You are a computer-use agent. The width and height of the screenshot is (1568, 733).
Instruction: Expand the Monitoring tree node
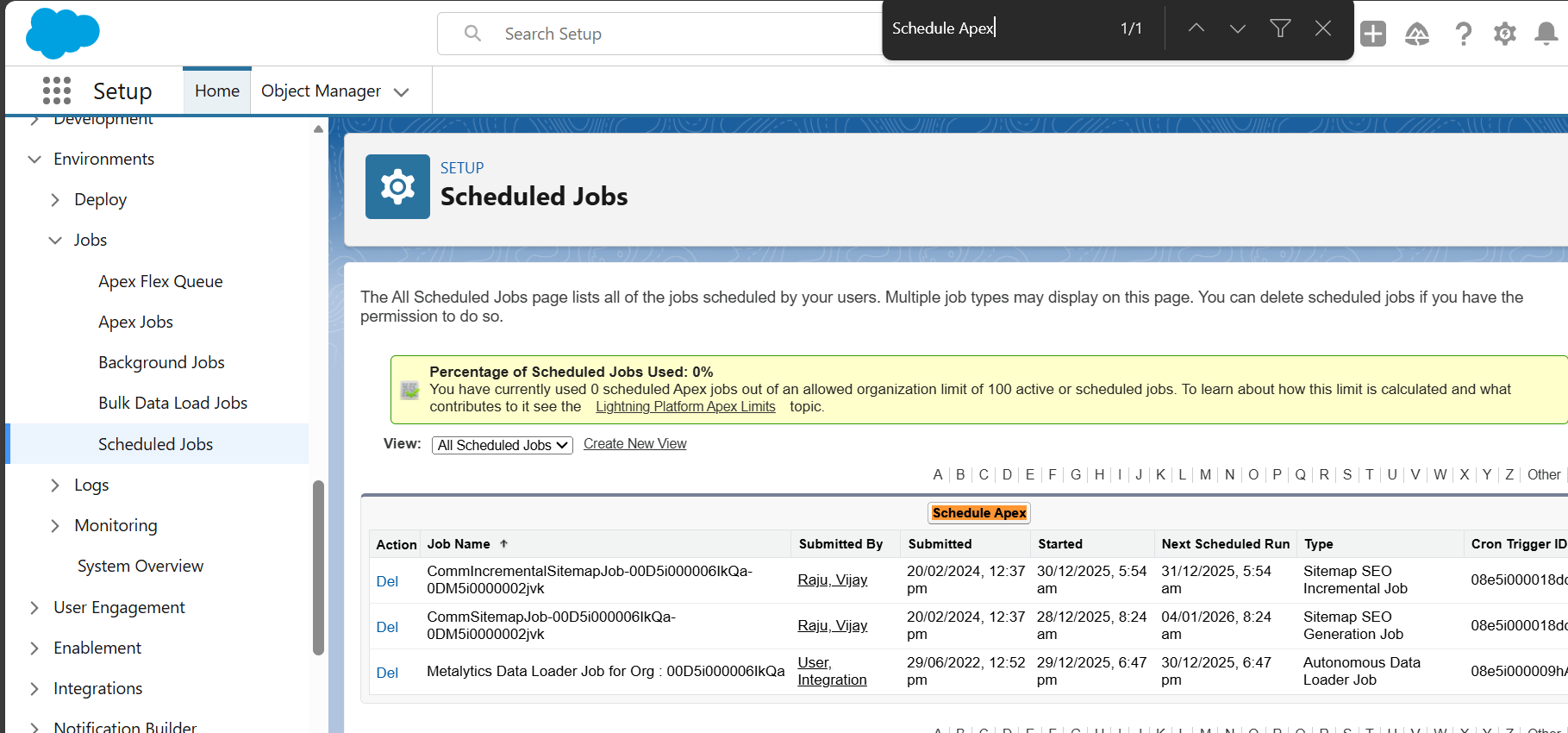(x=55, y=526)
